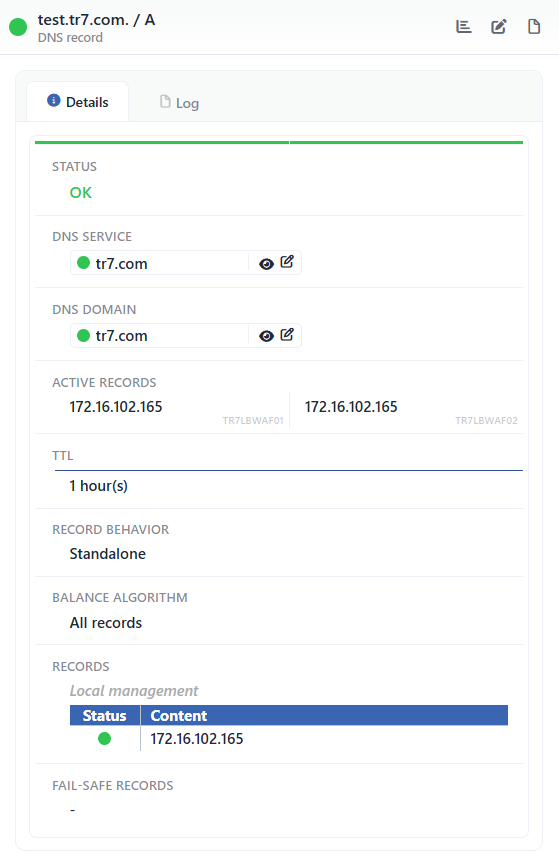Click the TTL value 1 hour(s)

[x=98, y=486]
